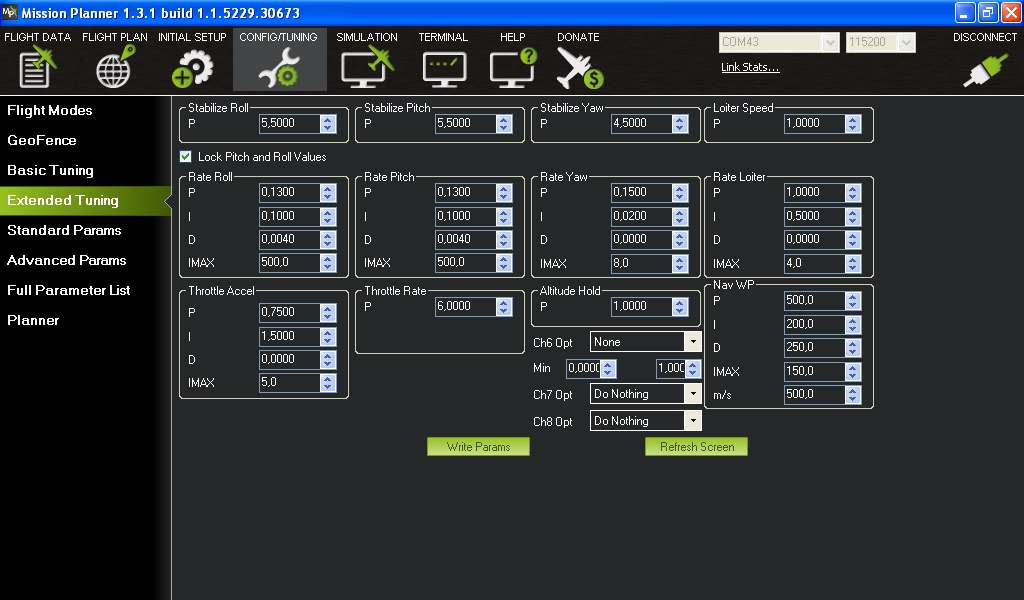The image size is (1024, 600).
Task: Open the Link Stats link
Action: [x=750, y=67]
